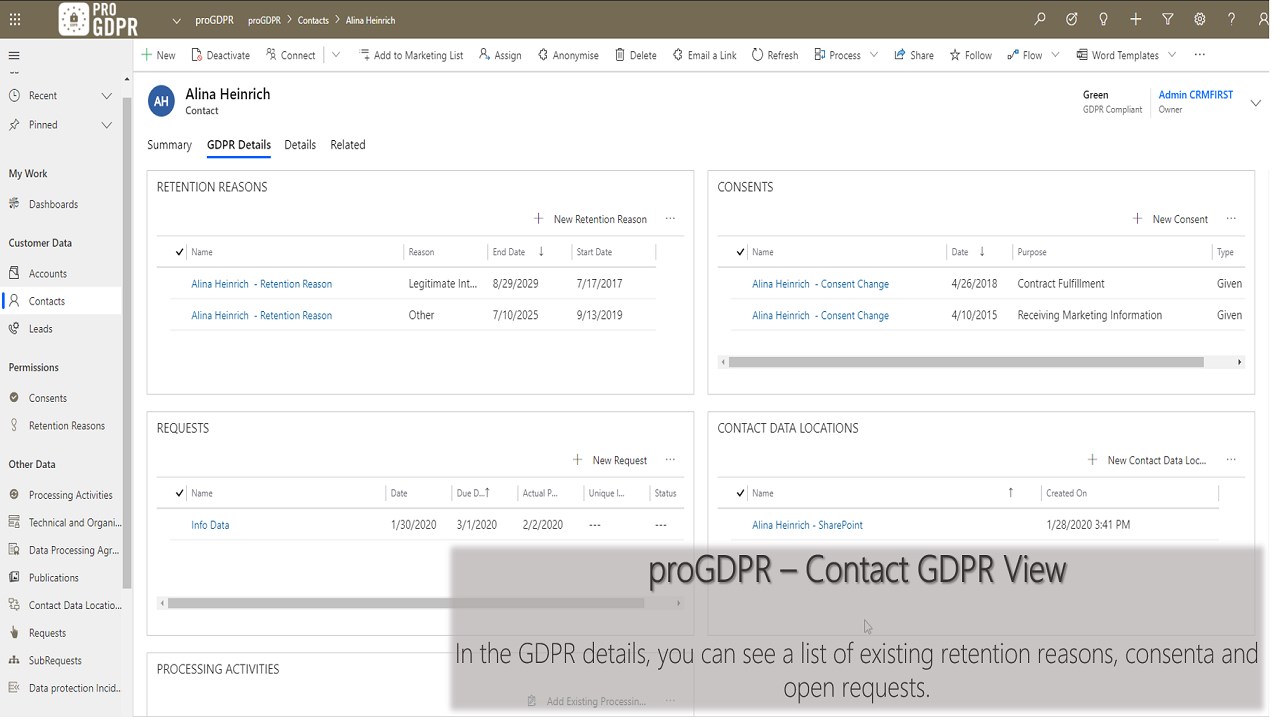Screen dimensions: 1280x720
Task: Click New Consent button
Action: 1170,219
